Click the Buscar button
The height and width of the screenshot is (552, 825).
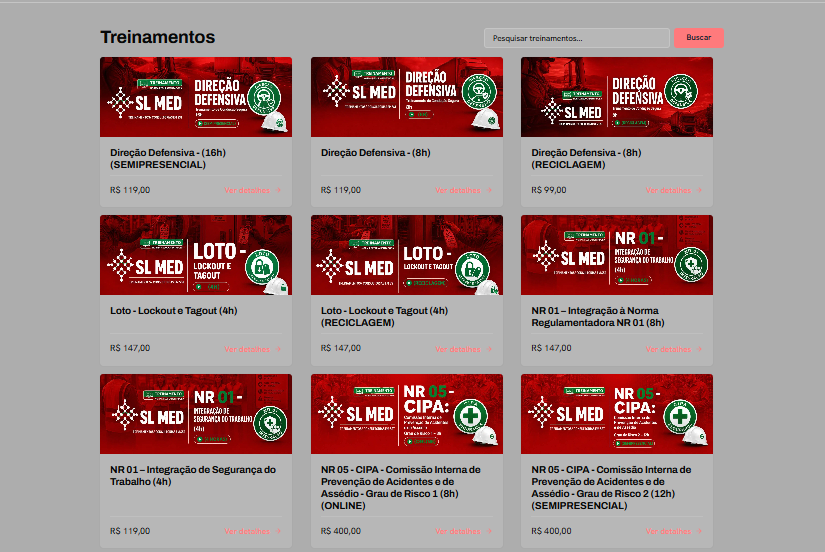699,38
